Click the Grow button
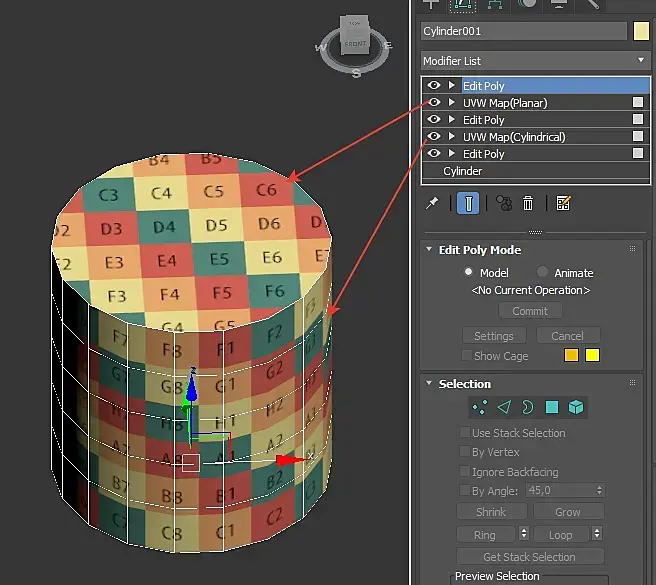Image resolution: width=656 pixels, height=585 pixels. coord(568,512)
